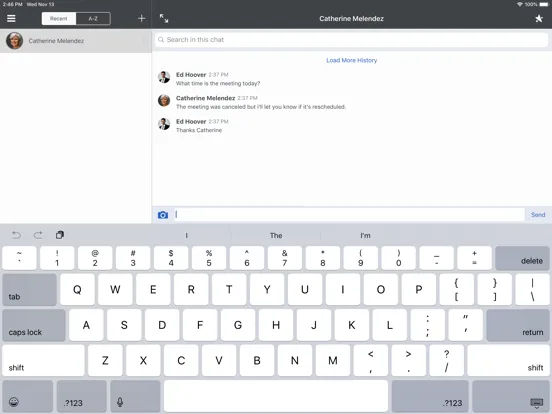Open the hamburger menu icon

pyautogui.click(x=11, y=18)
